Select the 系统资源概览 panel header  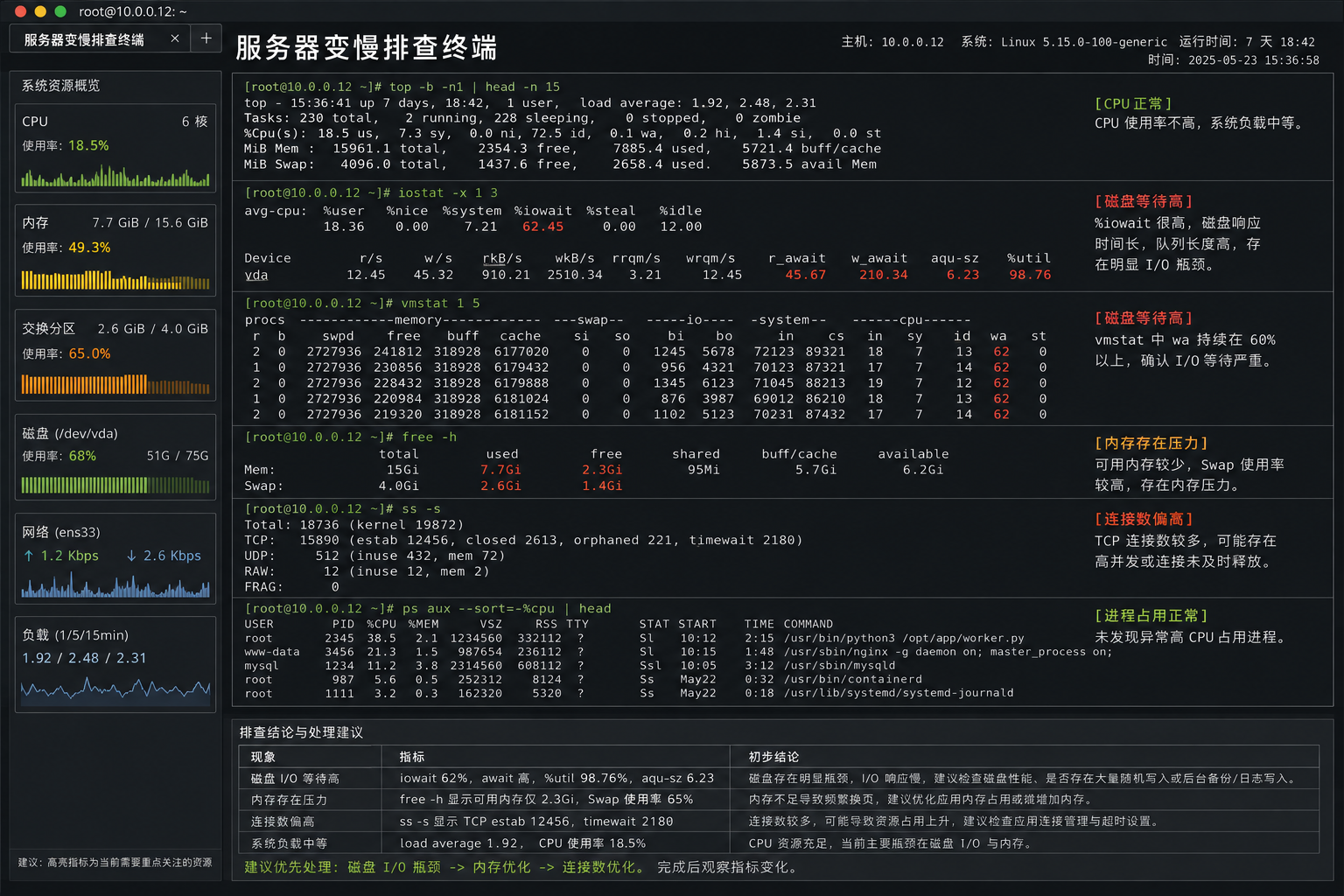point(61,86)
